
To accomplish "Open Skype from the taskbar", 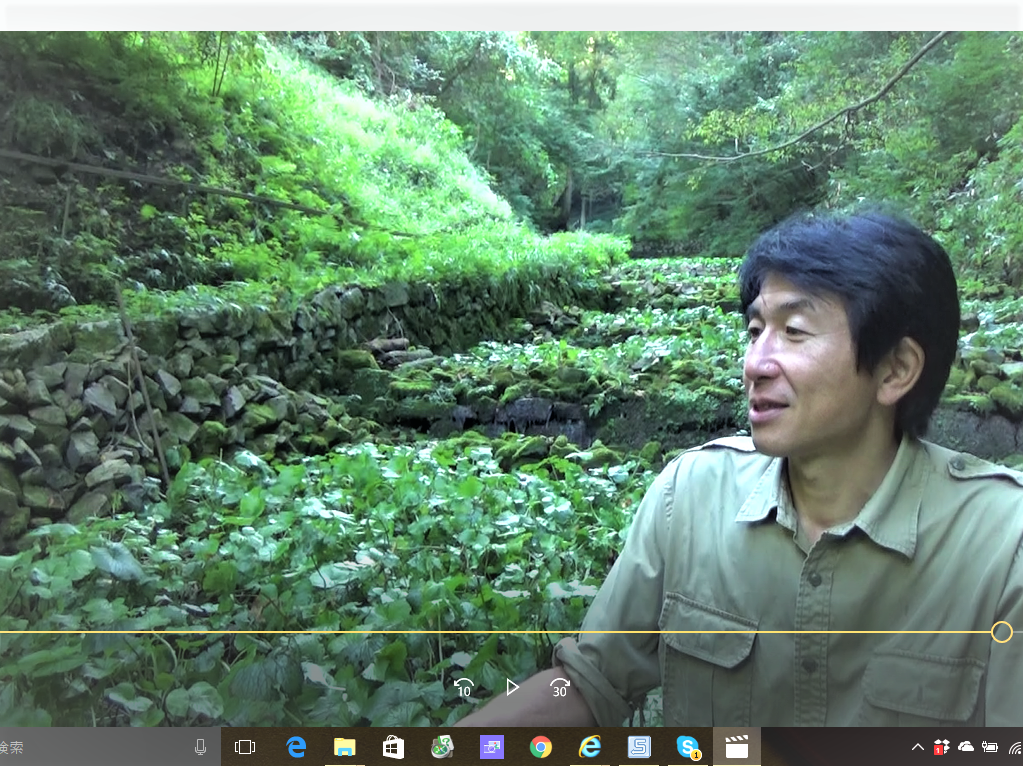I will tap(688, 747).
